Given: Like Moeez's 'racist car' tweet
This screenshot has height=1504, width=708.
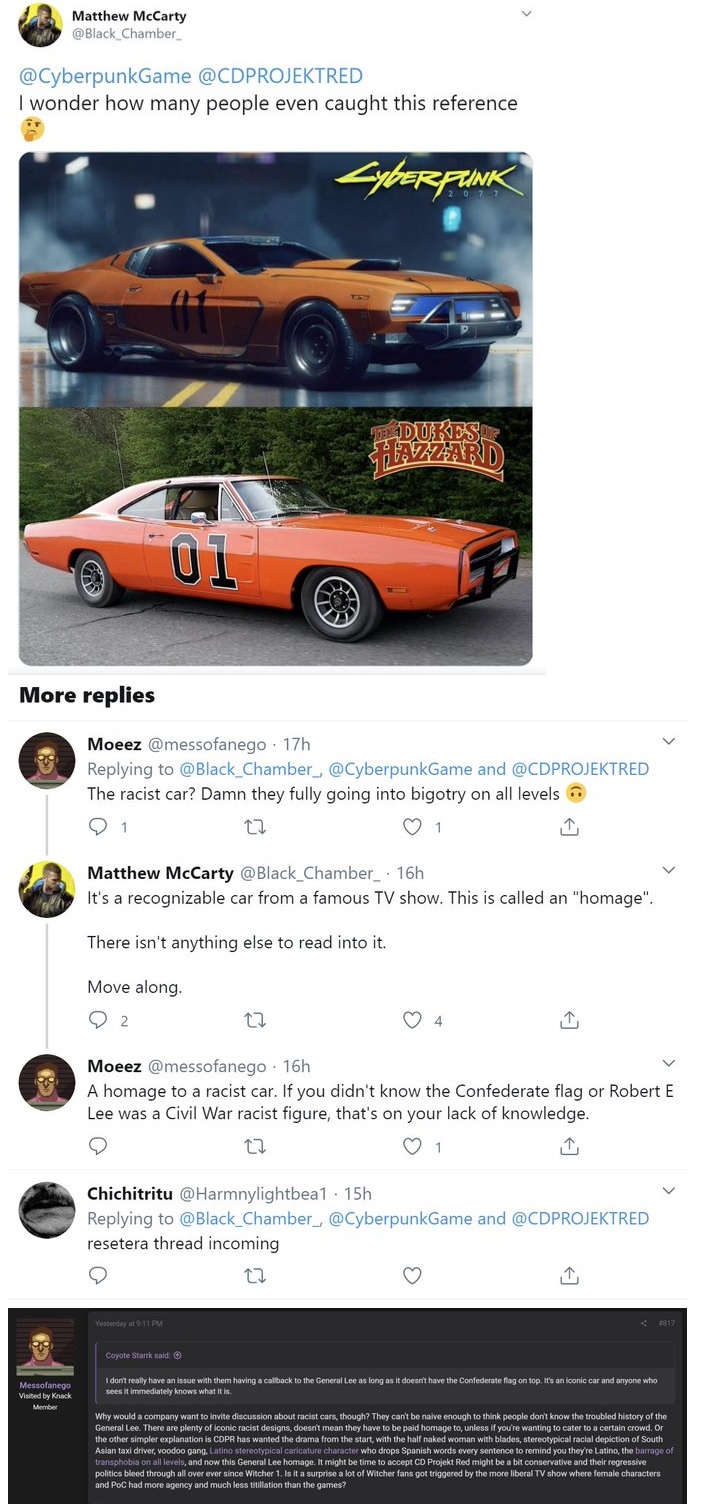Looking at the screenshot, I should (411, 827).
